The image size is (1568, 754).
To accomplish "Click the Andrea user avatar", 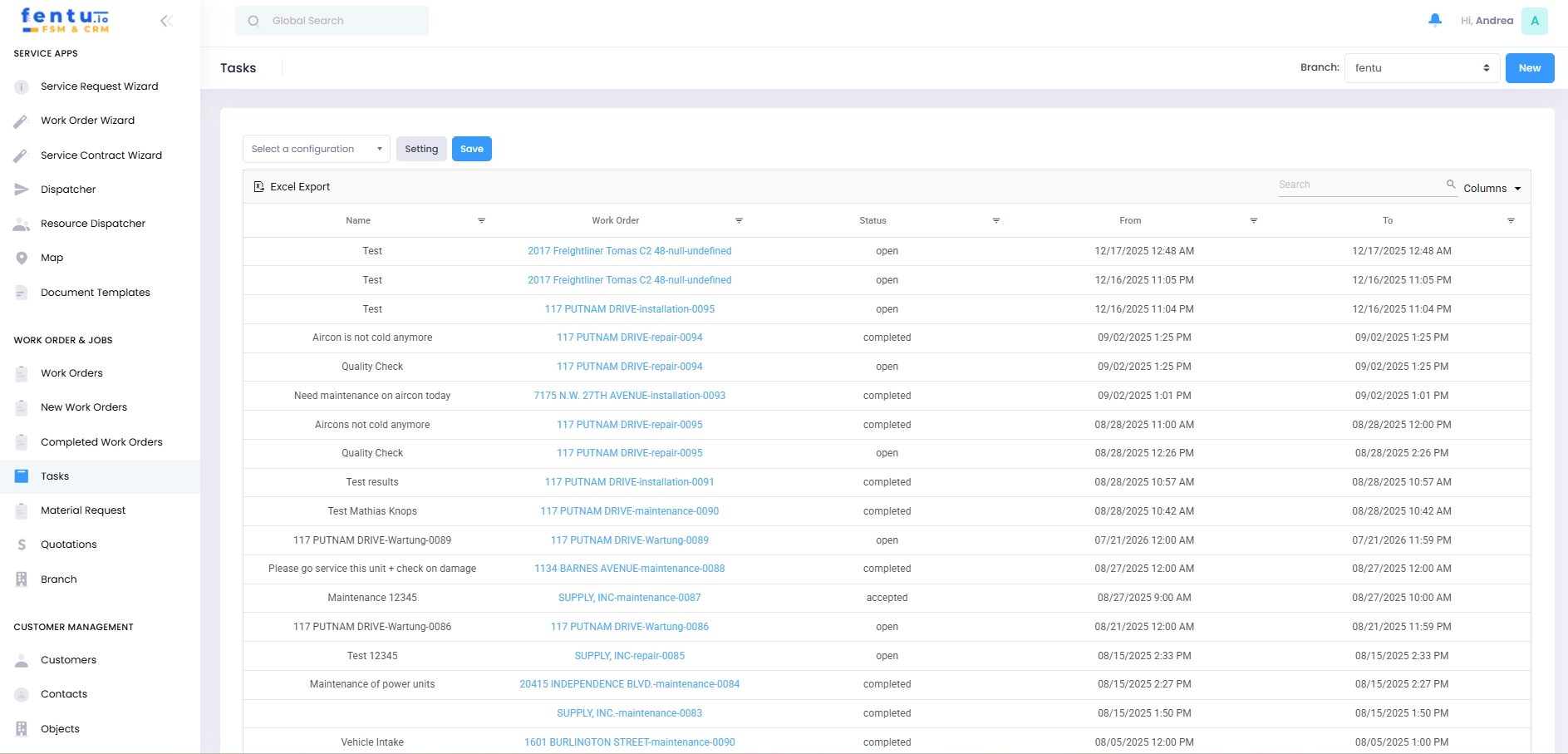I will tap(1534, 21).
